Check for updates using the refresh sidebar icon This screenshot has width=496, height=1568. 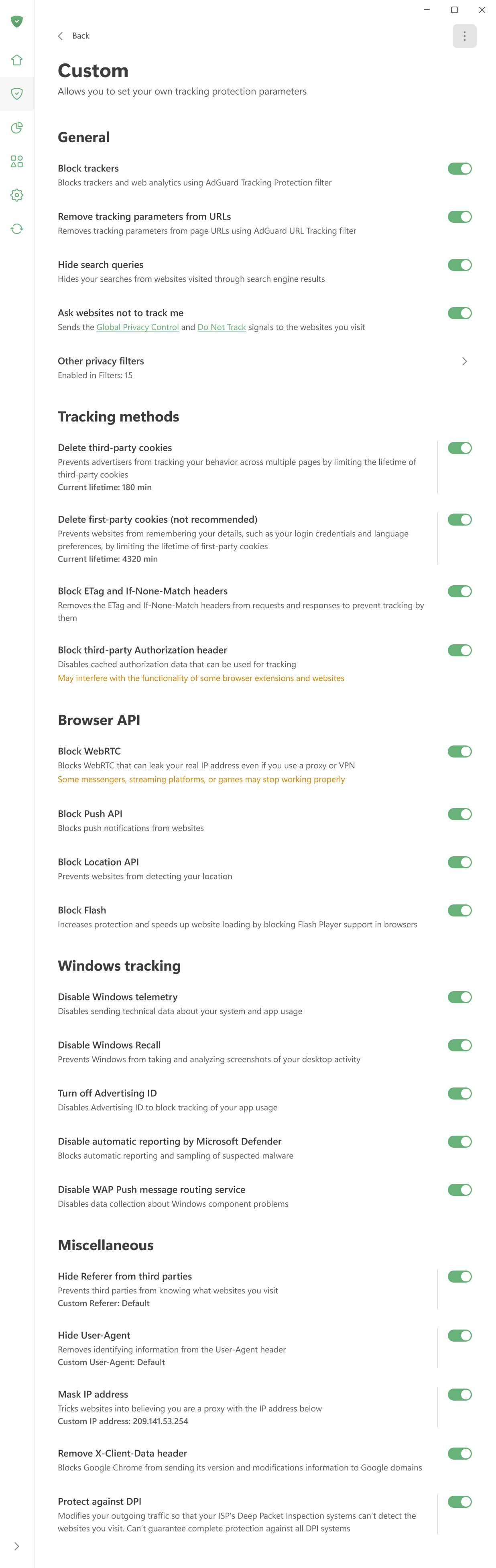pos(16,228)
